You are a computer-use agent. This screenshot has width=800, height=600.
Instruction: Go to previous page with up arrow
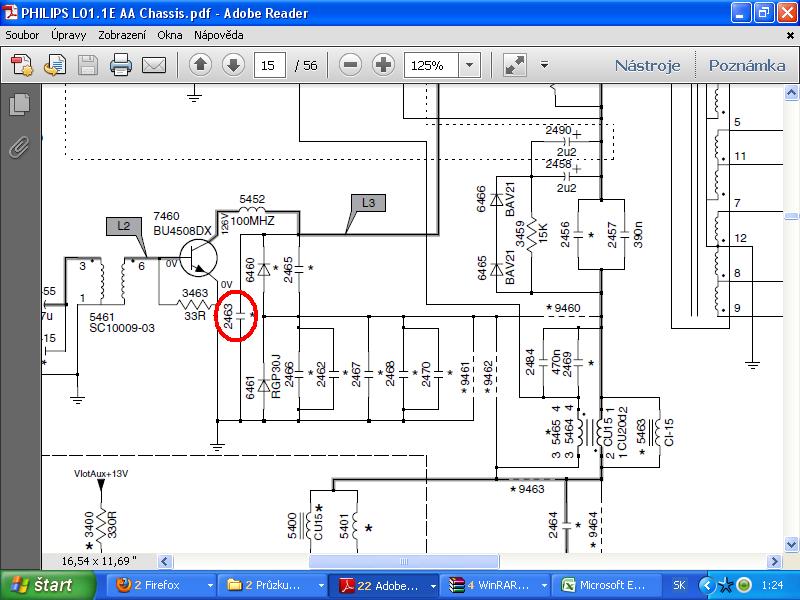click(x=200, y=65)
